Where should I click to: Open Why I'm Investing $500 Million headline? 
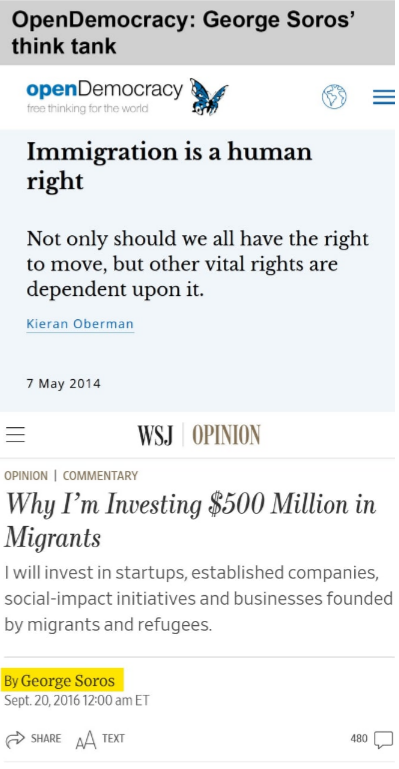(190, 521)
